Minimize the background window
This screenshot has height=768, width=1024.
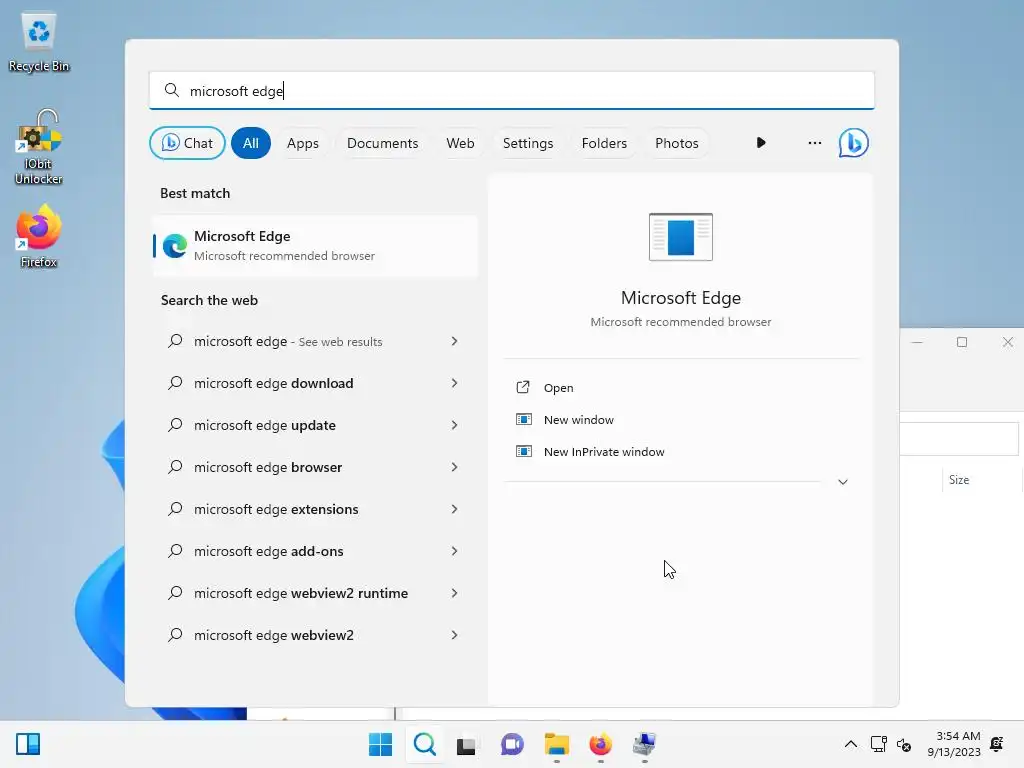click(917, 342)
